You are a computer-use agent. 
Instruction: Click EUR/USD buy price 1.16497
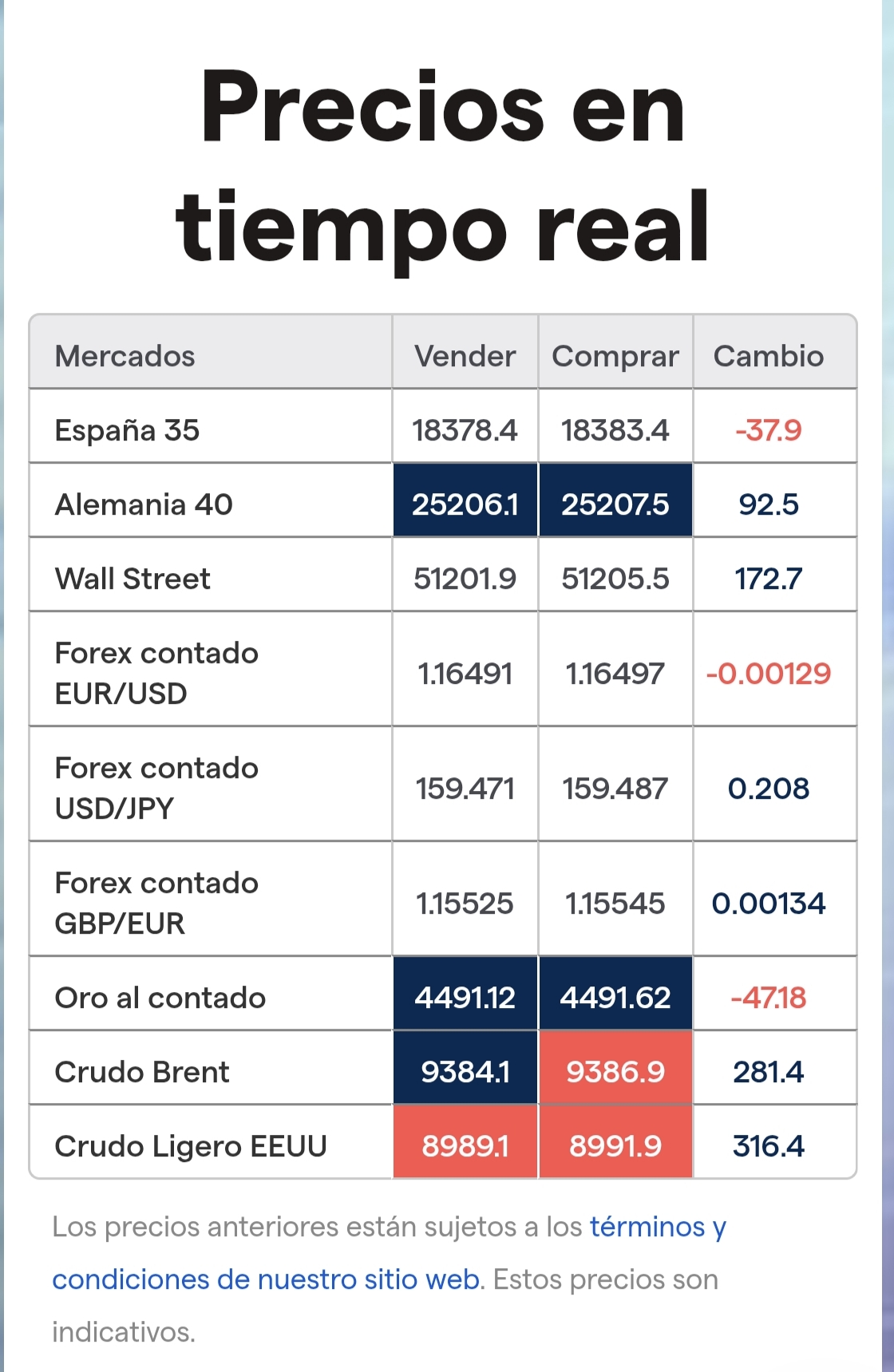tap(615, 674)
